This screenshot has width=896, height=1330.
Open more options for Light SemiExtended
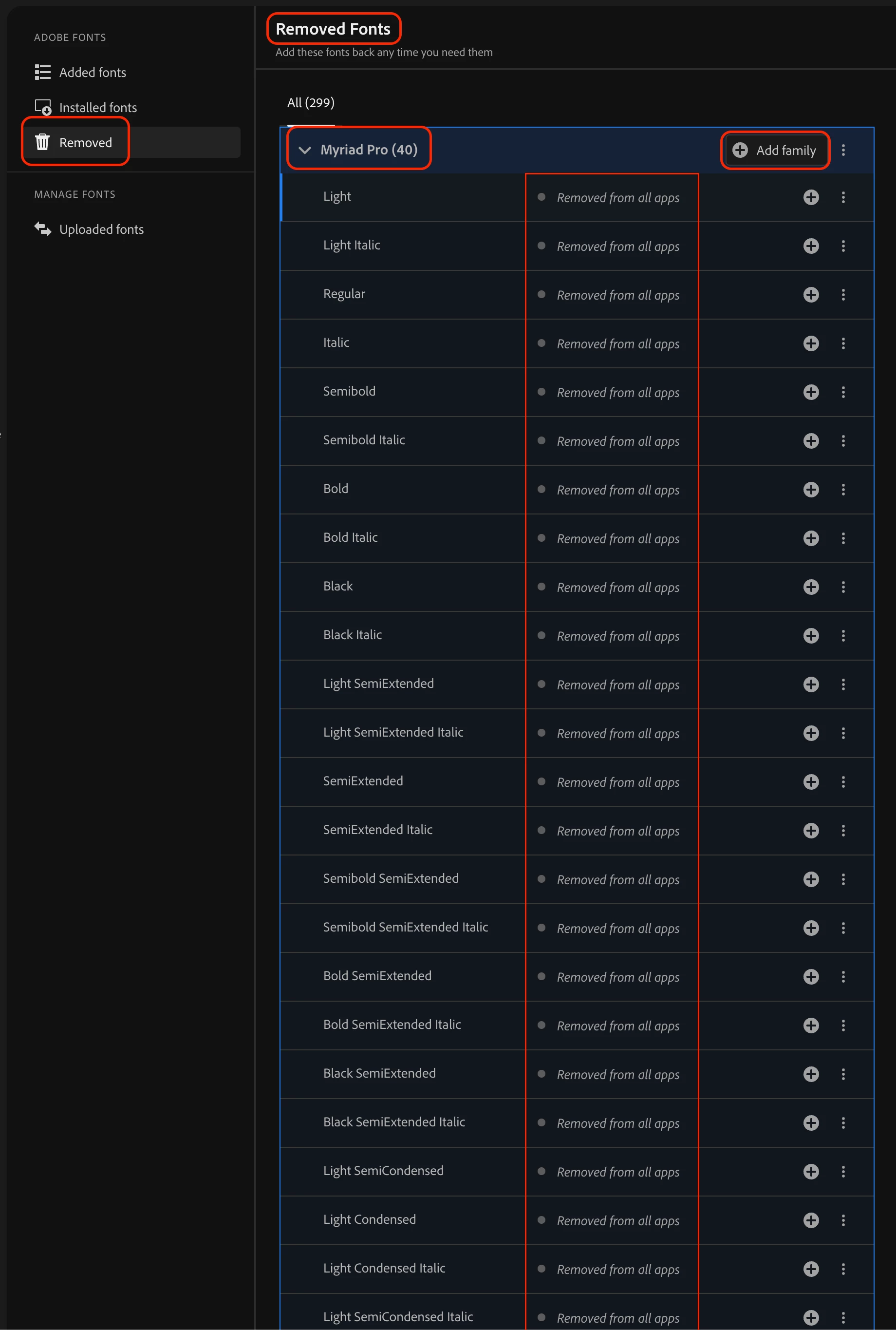coord(843,684)
